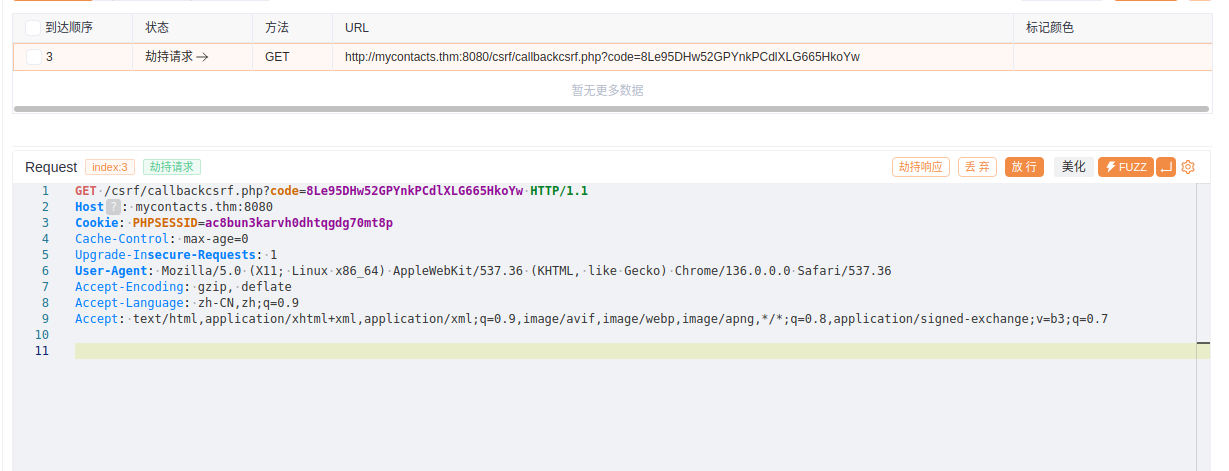Select the callbackcsrf.php URL in row 3
Image resolution: width=1229 pixels, height=471 pixels.
point(601,57)
